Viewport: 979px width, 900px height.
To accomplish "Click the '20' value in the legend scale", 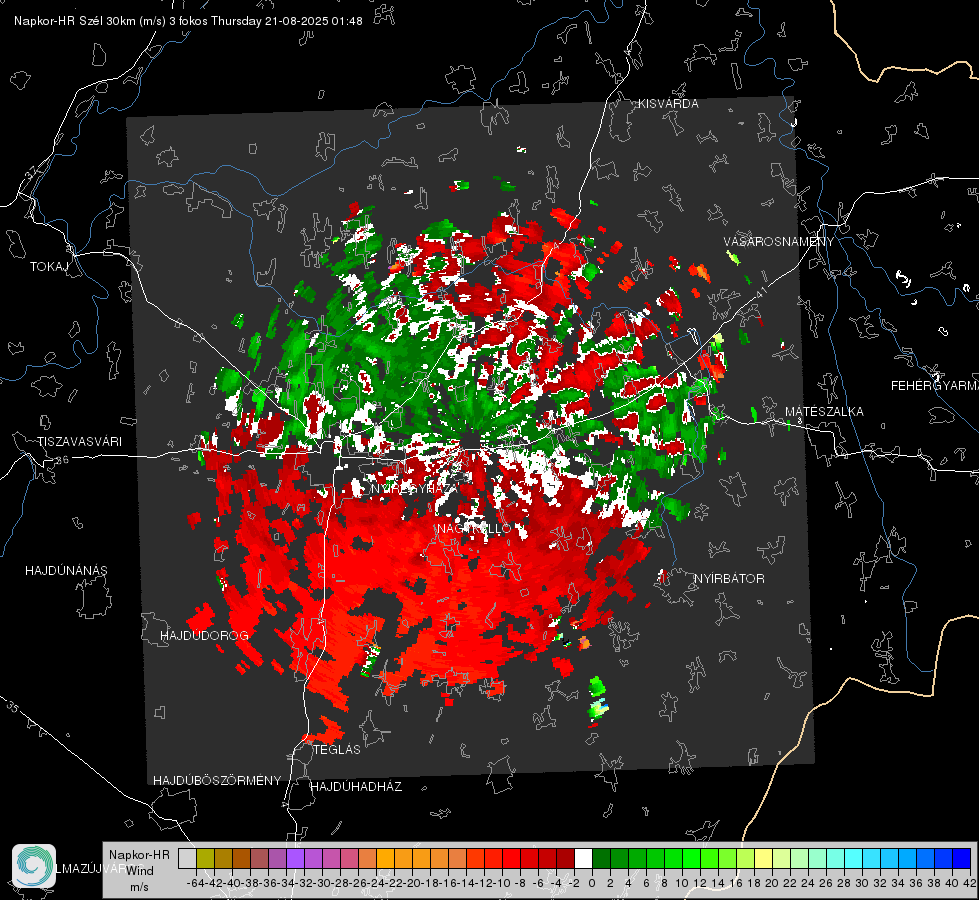I will click(772, 884).
